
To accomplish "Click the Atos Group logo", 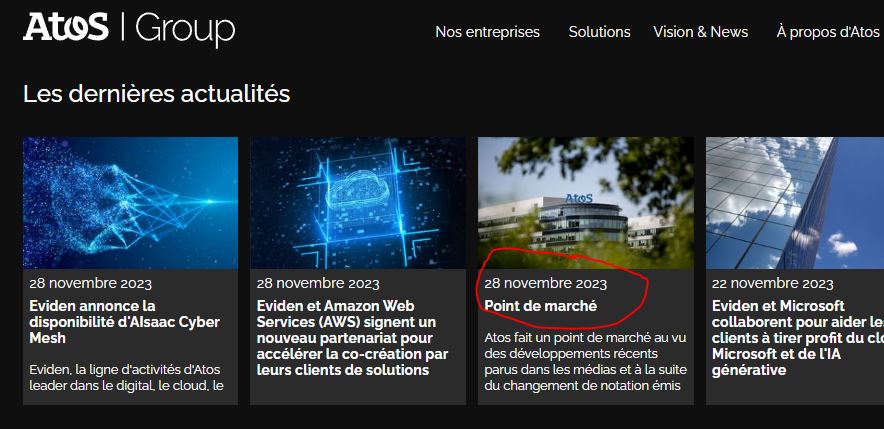I will 129,28.
